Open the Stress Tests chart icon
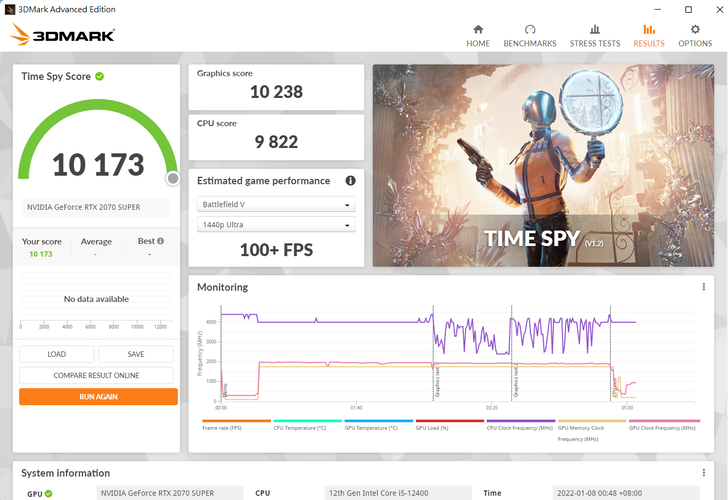Screen dimensions: 728x500 point(595,30)
